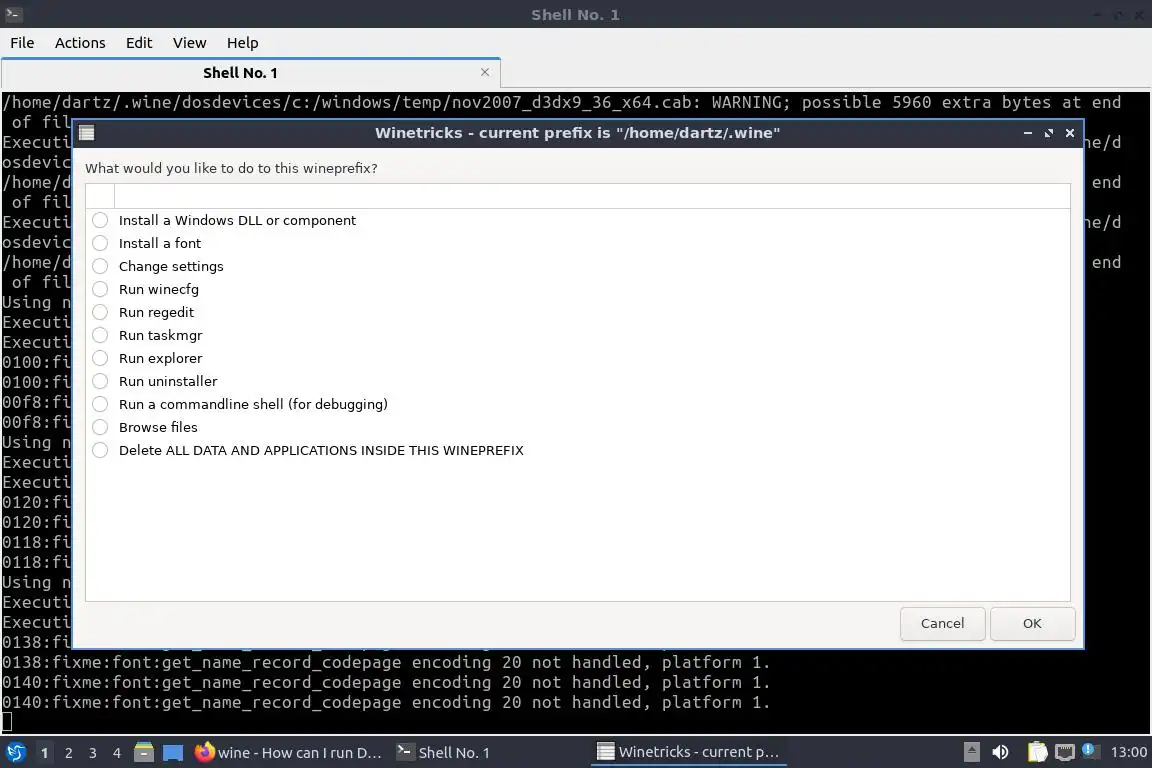Open the Actions menu in terminal
This screenshot has width=1152, height=768.
[80, 43]
